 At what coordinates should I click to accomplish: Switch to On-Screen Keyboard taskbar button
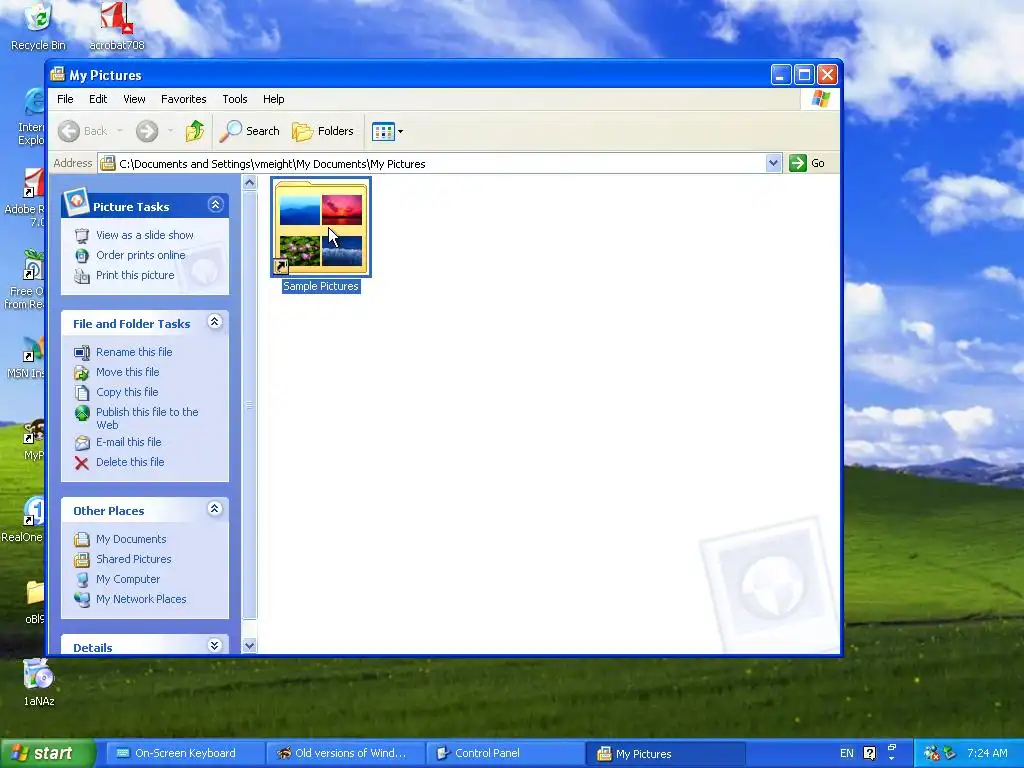point(184,754)
